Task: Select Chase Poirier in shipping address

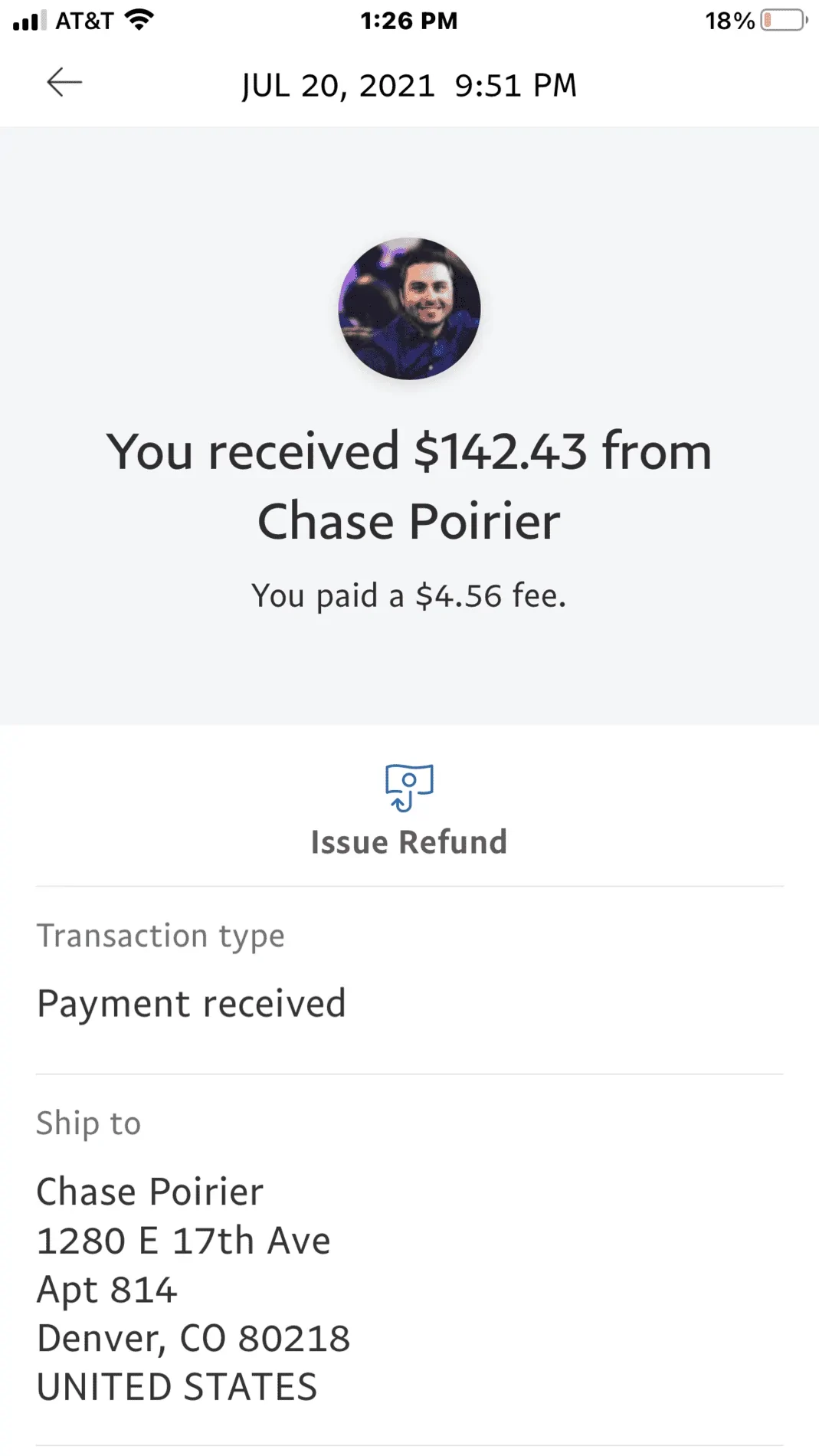Action: pos(150,1192)
